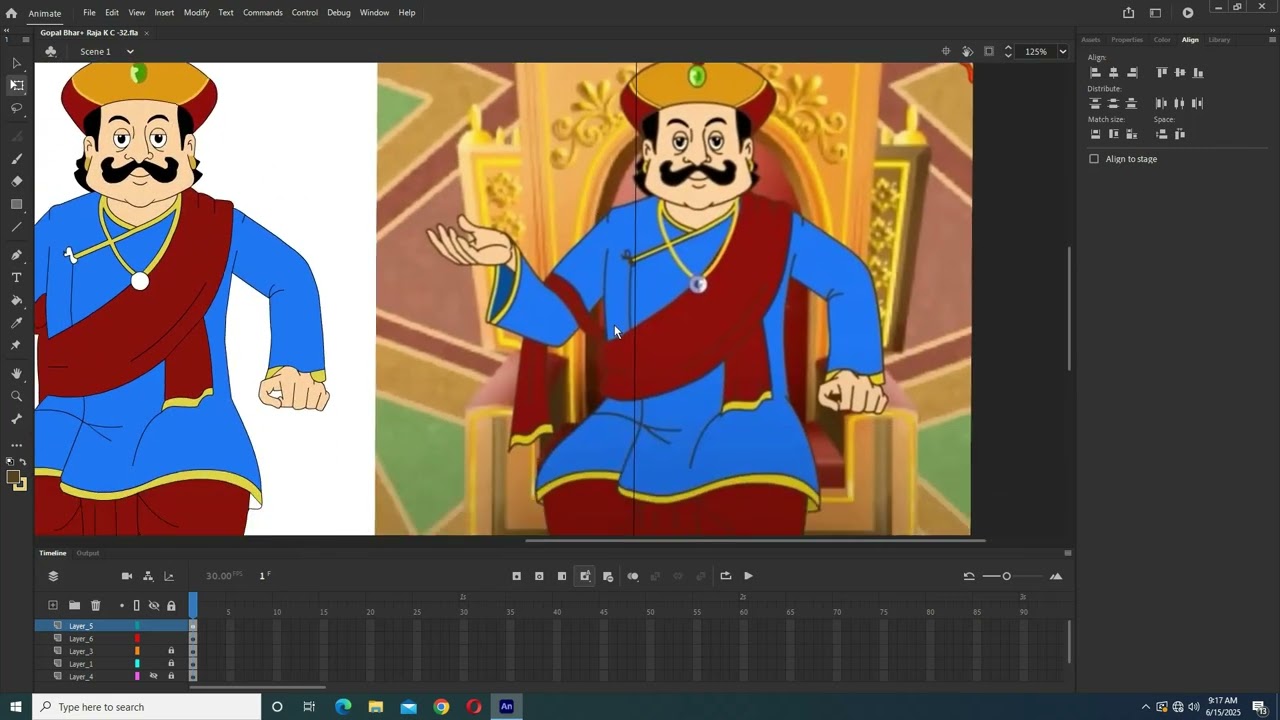
Task: Select the Hand tool
Action: click(17, 373)
